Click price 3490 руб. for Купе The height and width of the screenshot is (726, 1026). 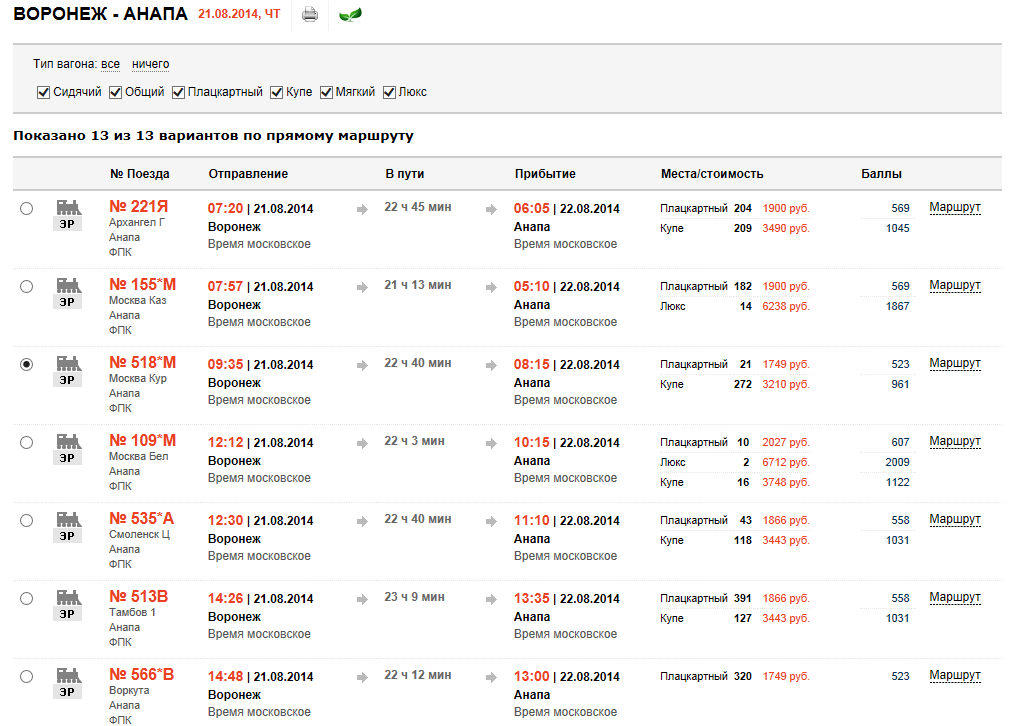786,228
